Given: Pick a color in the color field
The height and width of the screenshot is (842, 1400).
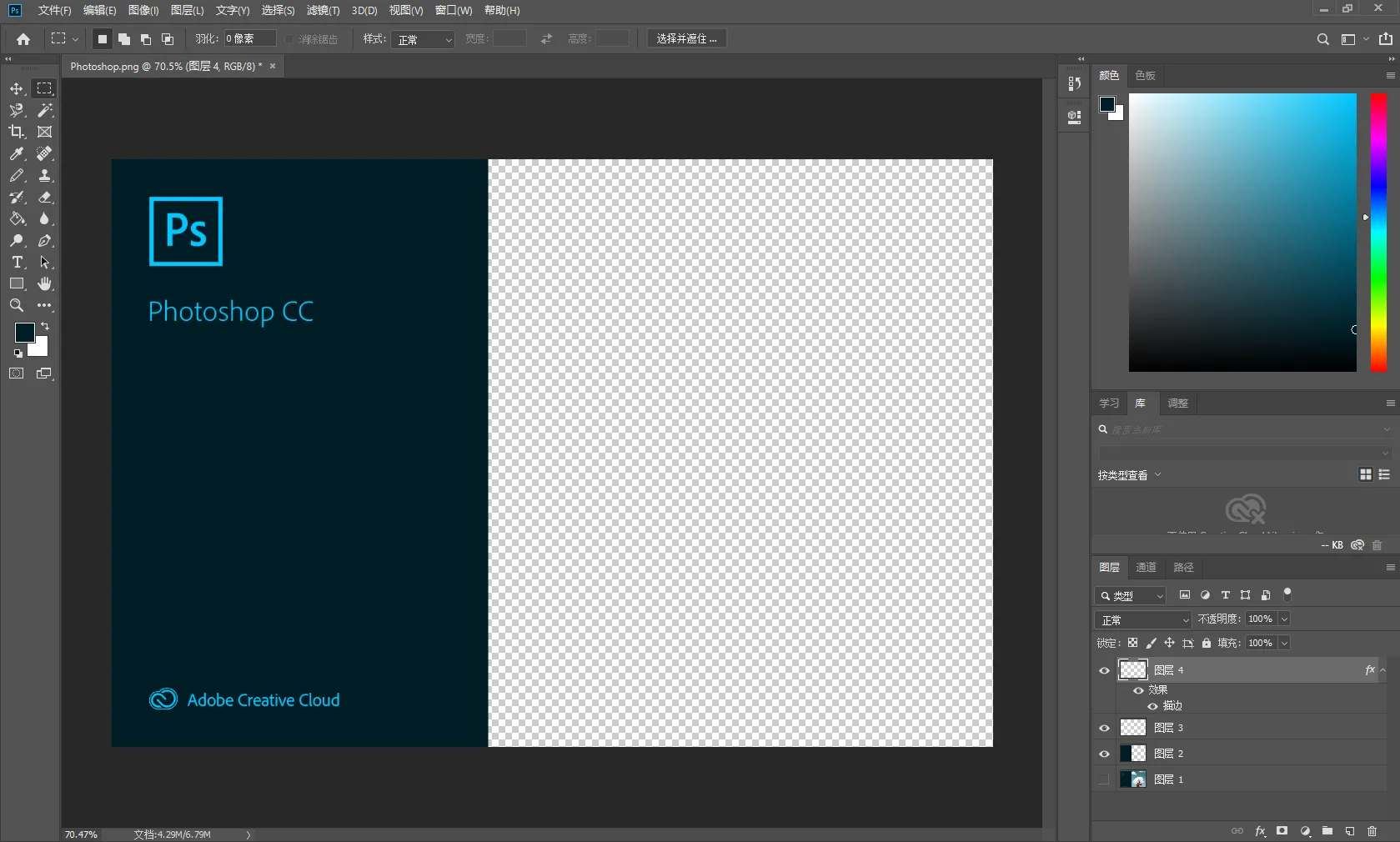Looking at the screenshot, I should point(1242,233).
